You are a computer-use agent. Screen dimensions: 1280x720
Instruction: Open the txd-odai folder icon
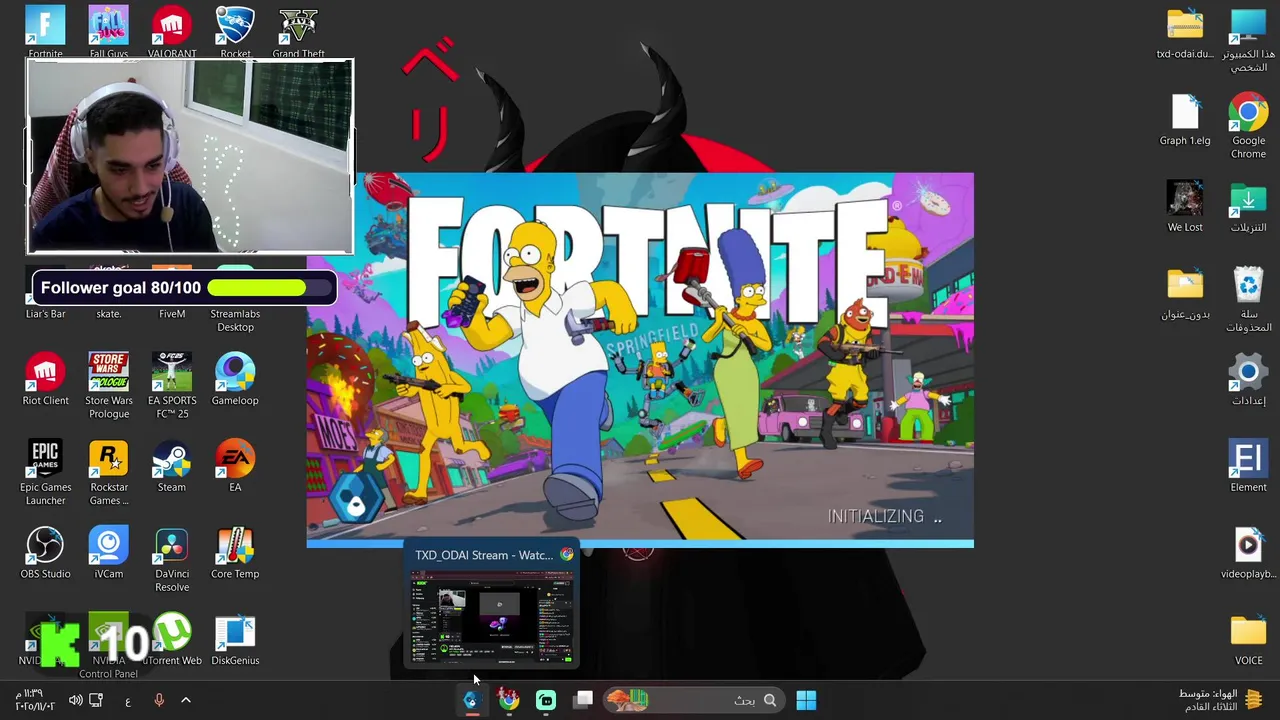(x=1185, y=33)
